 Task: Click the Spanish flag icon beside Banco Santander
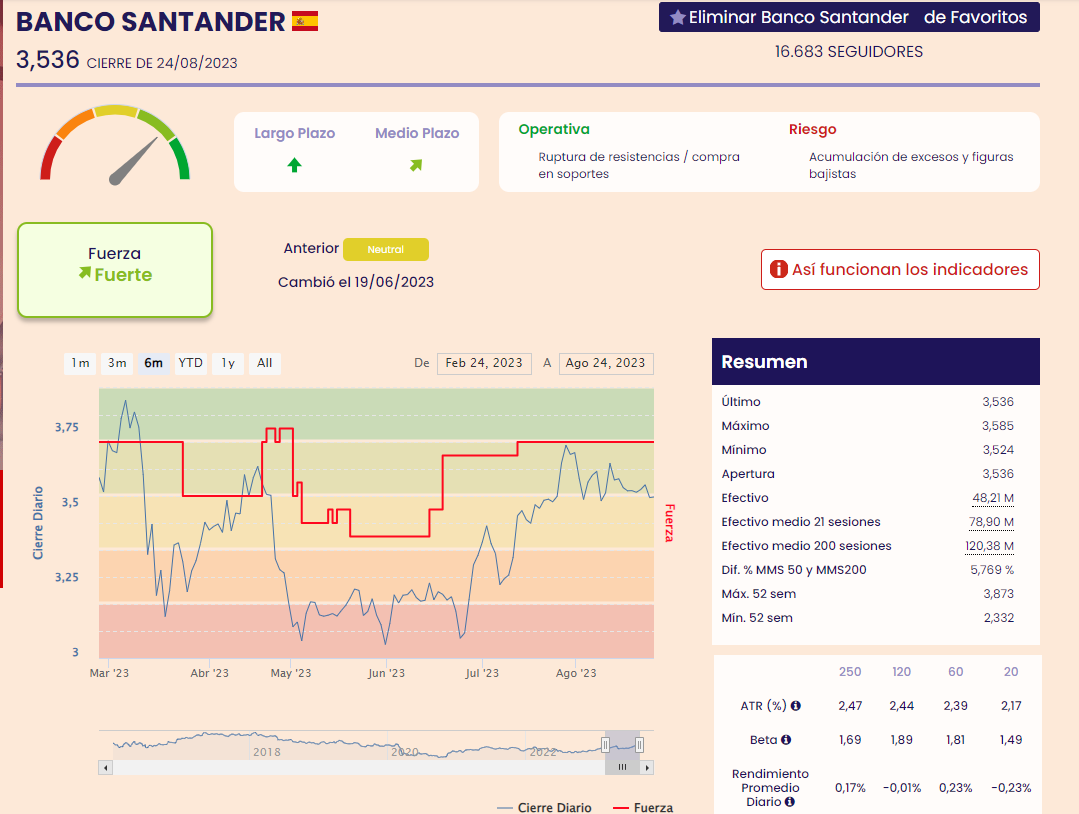tap(305, 21)
